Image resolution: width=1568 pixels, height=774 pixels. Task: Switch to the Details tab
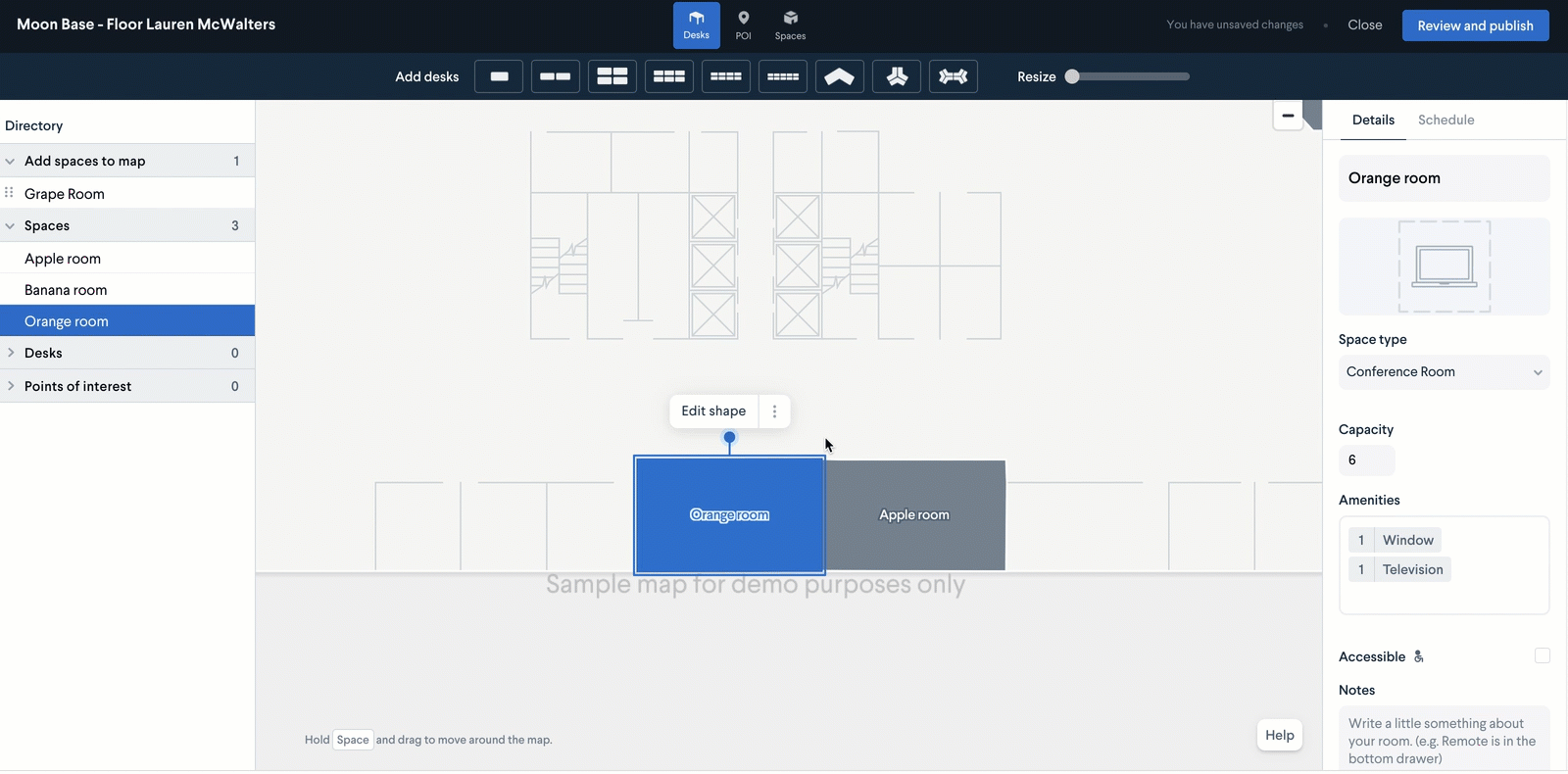[1373, 120]
